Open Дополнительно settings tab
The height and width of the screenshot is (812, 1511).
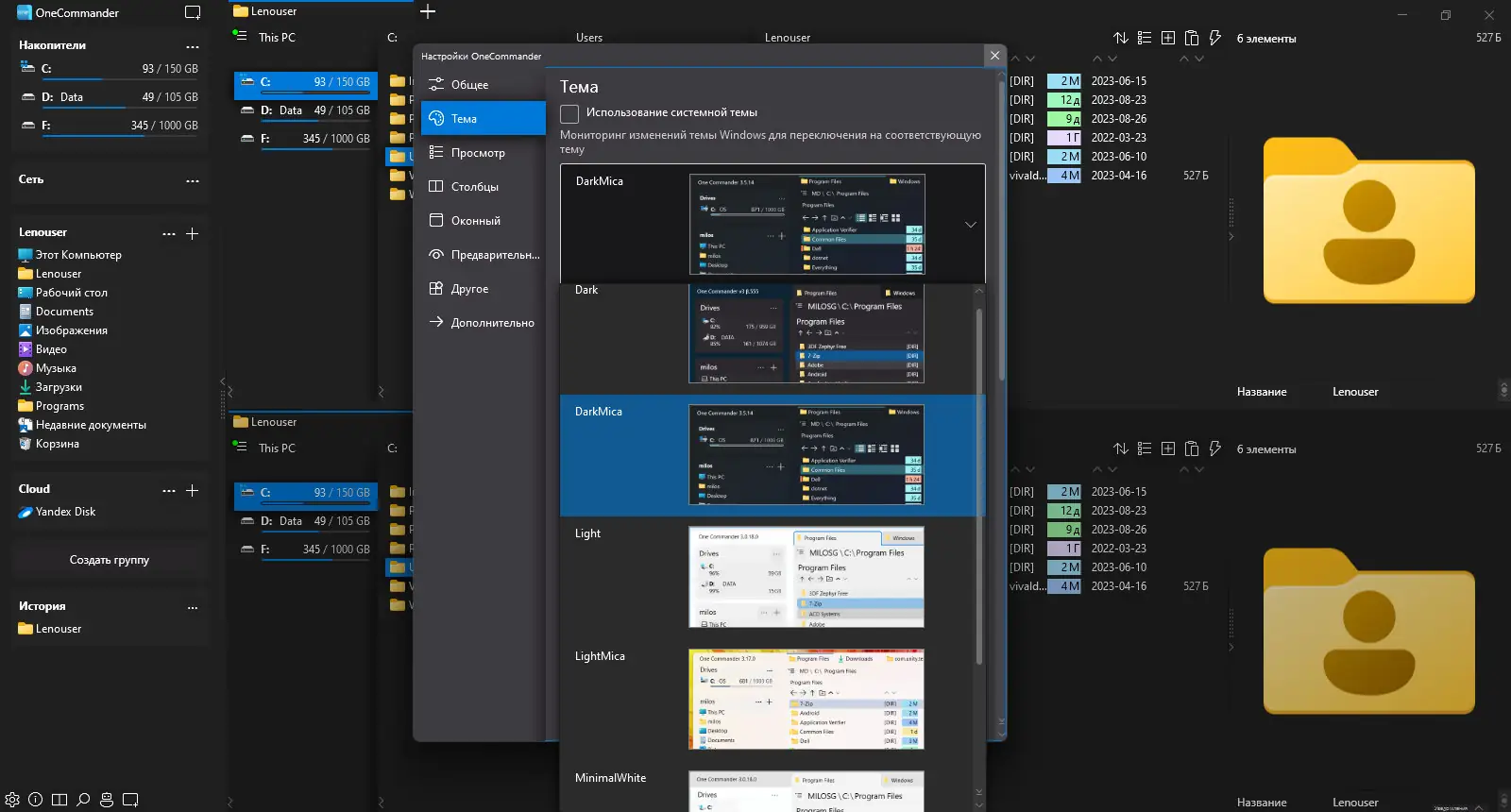[484, 323]
